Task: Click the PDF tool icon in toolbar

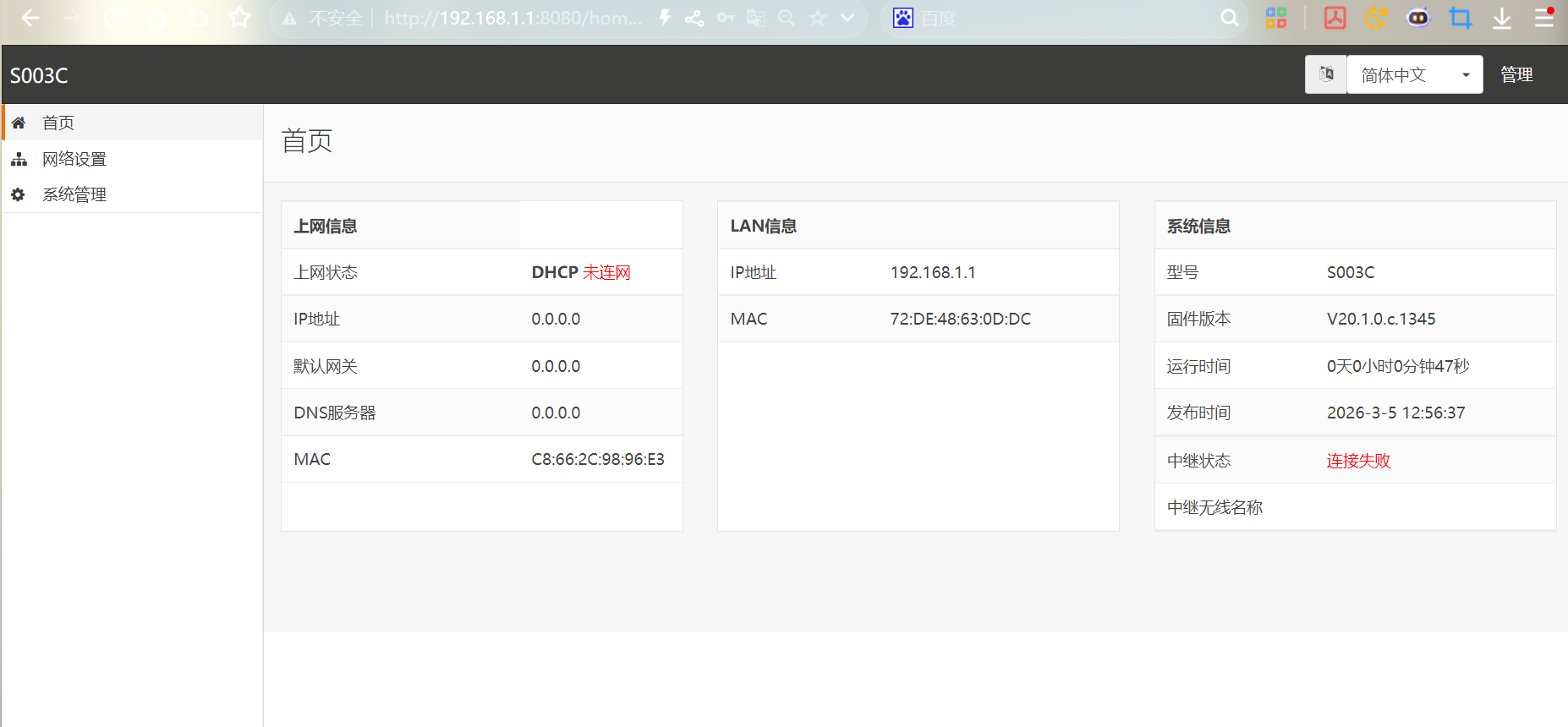Action: point(1335,18)
